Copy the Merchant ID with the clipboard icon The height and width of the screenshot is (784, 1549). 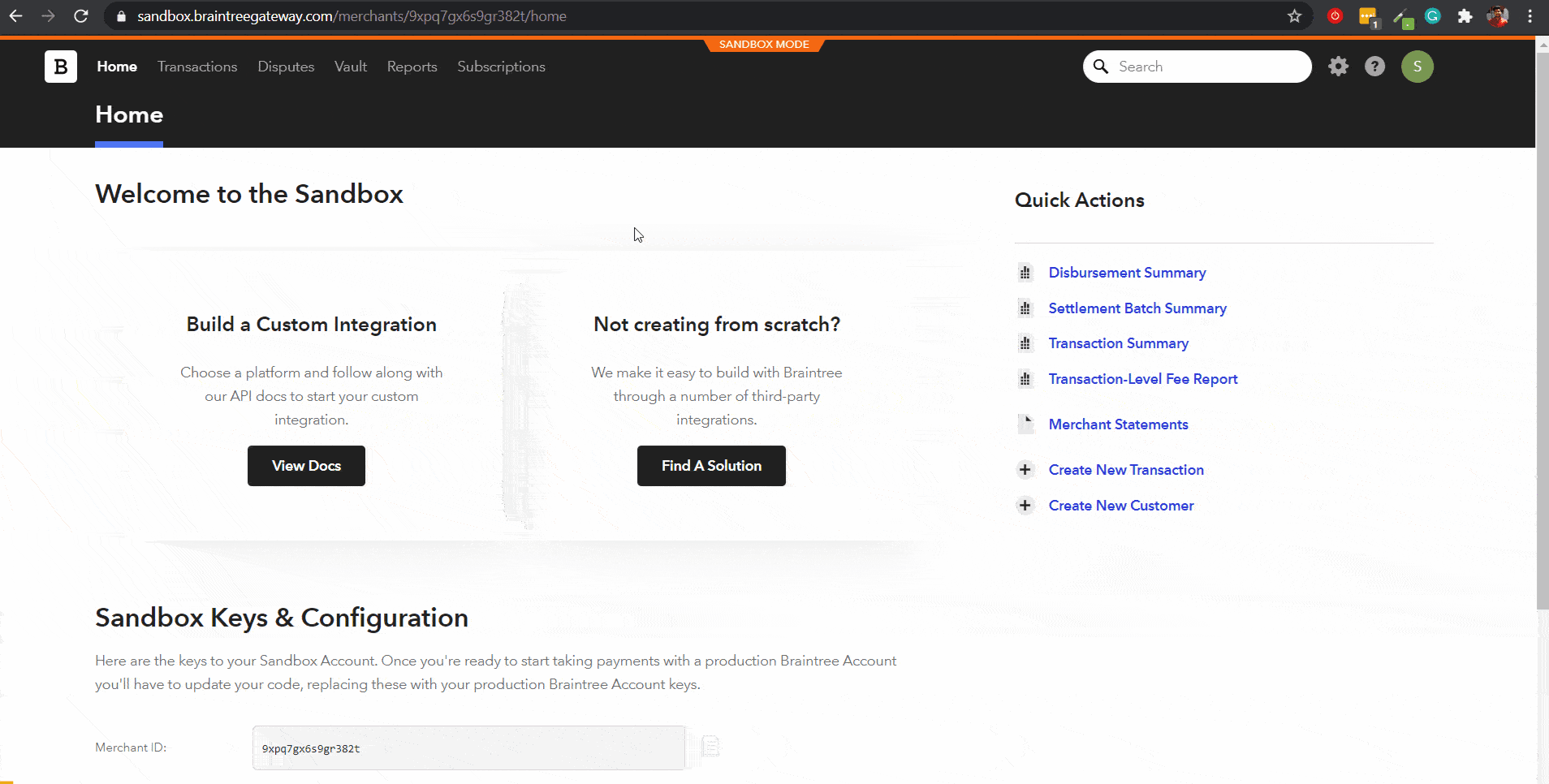click(x=710, y=746)
